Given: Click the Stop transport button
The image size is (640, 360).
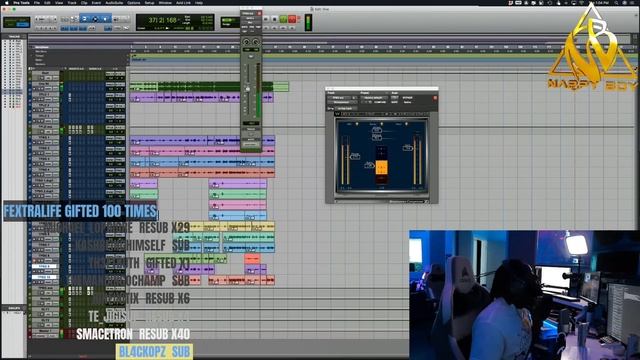Looking at the screenshot, I should 275,19.
